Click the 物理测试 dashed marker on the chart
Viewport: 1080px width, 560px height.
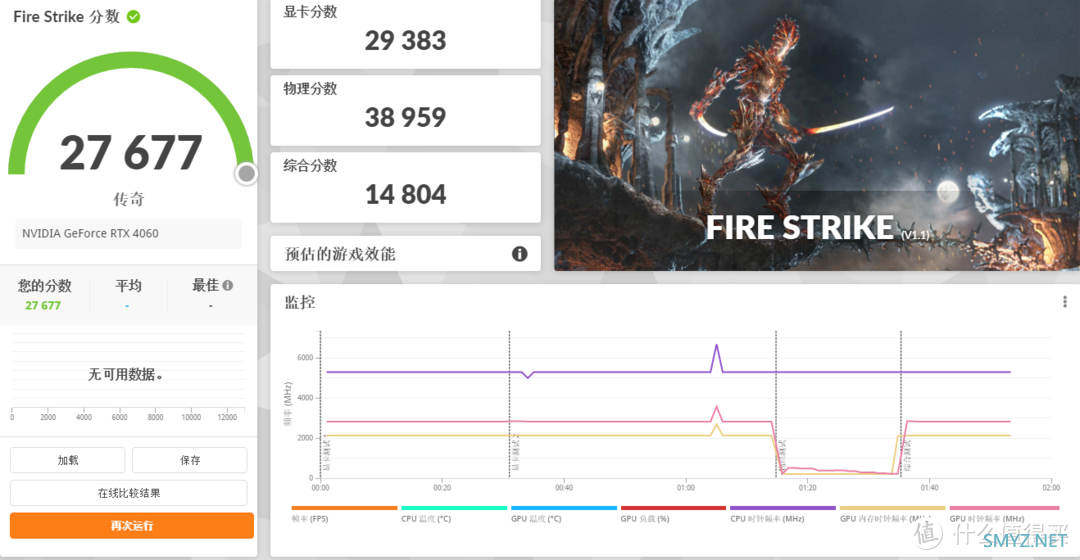click(x=776, y=403)
